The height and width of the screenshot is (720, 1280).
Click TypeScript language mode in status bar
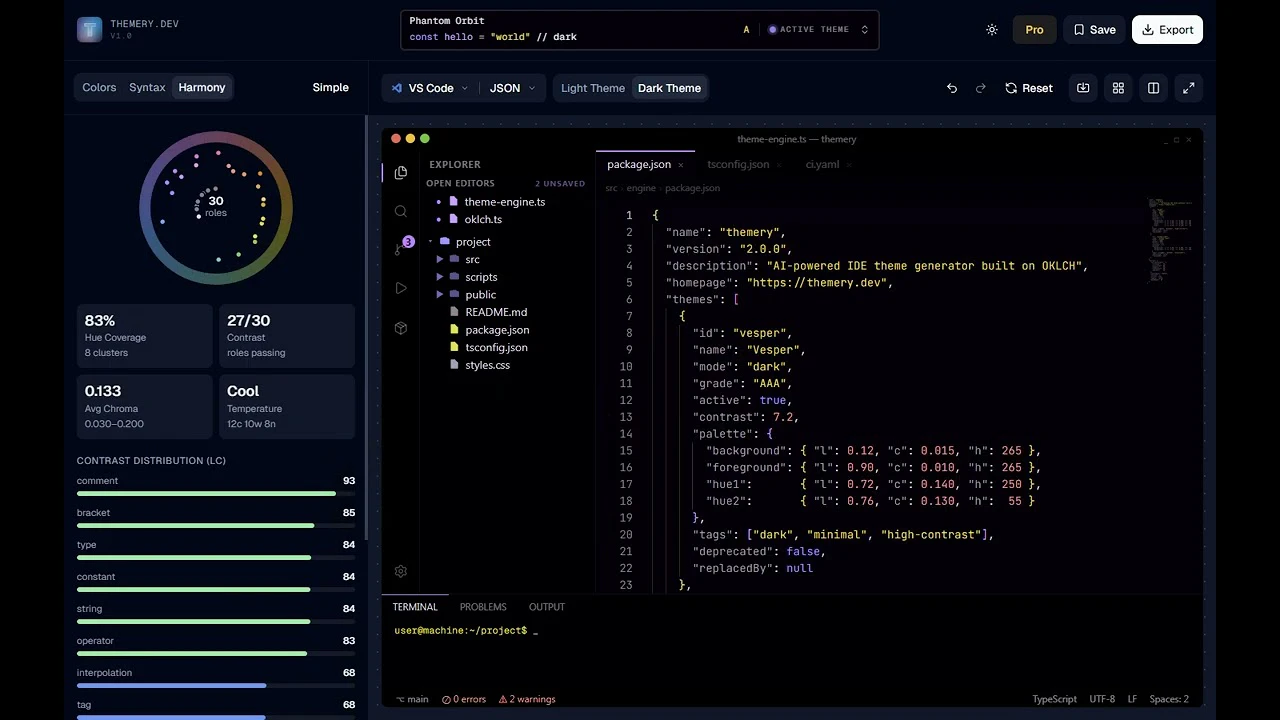(x=1055, y=699)
